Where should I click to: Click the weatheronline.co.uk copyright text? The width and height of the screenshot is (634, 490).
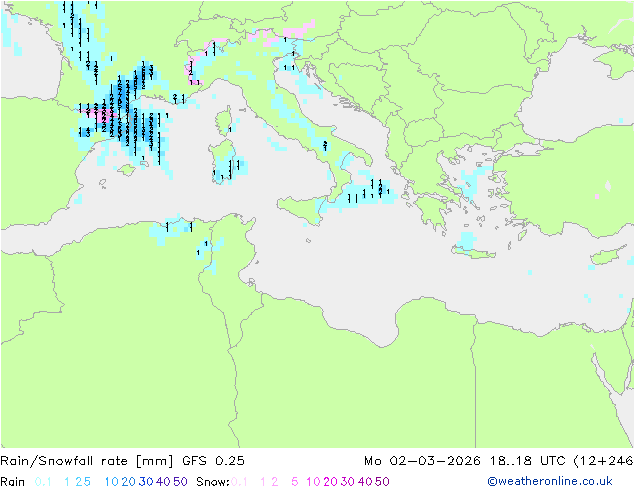coord(550,481)
